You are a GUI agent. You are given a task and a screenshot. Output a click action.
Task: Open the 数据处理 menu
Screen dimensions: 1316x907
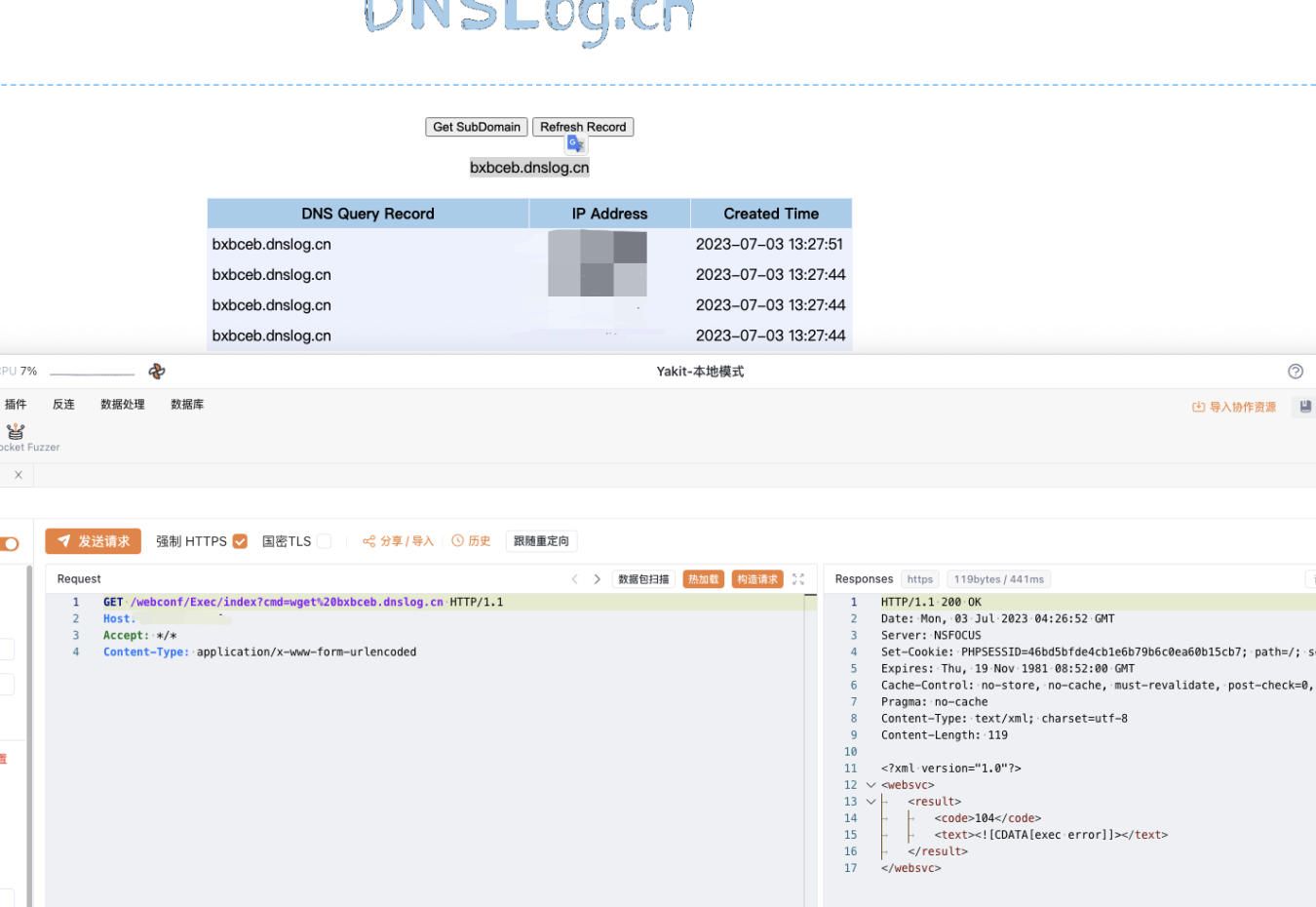(123, 405)
